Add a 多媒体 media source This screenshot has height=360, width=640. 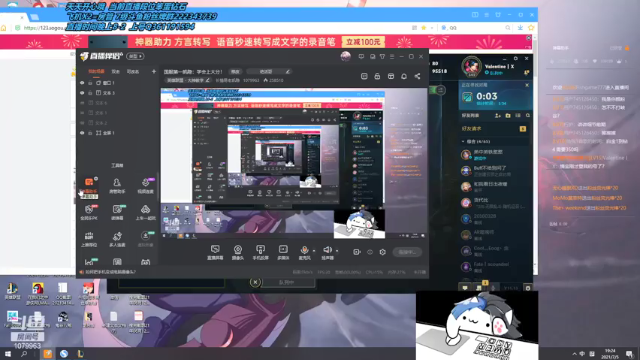[x=283, y=252]
